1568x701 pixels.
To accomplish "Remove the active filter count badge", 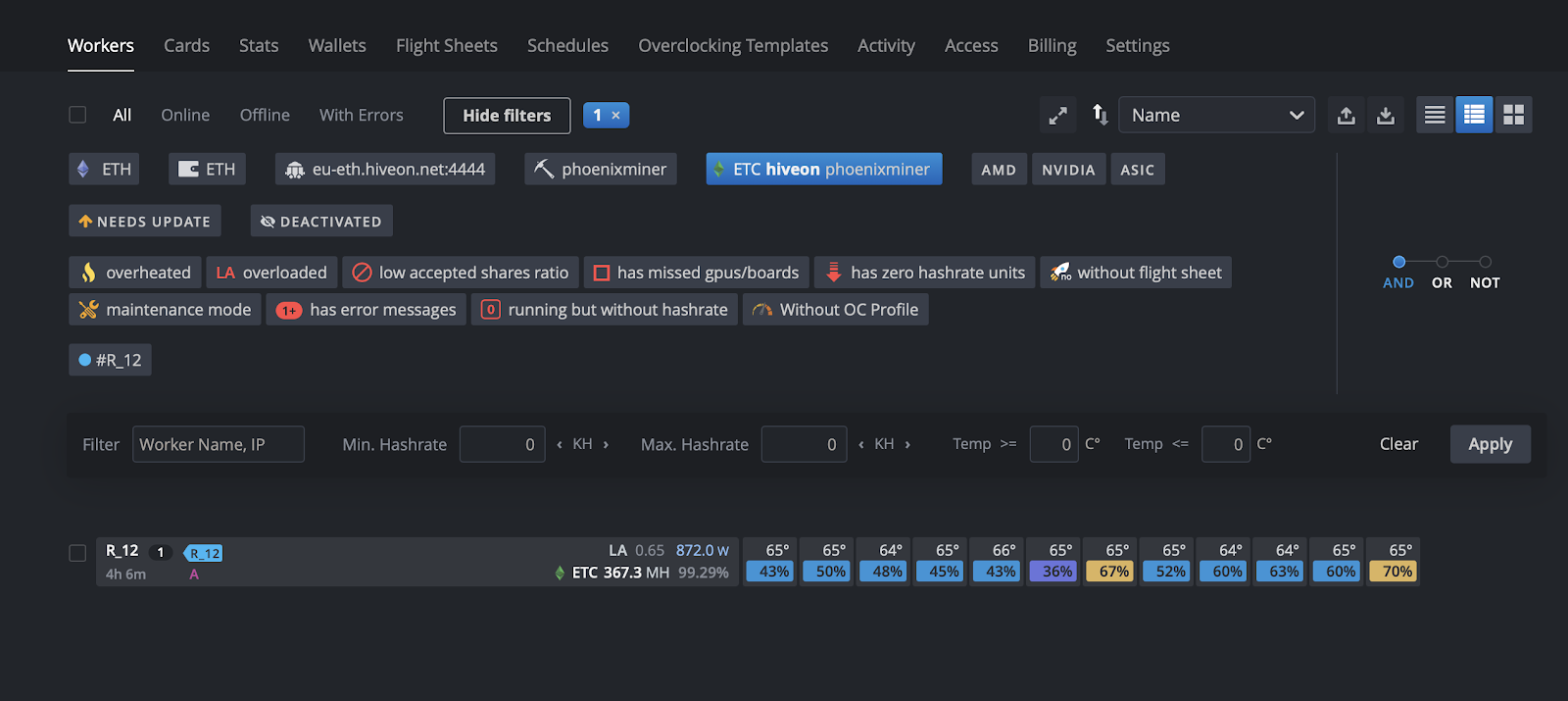I will (615, 116).
